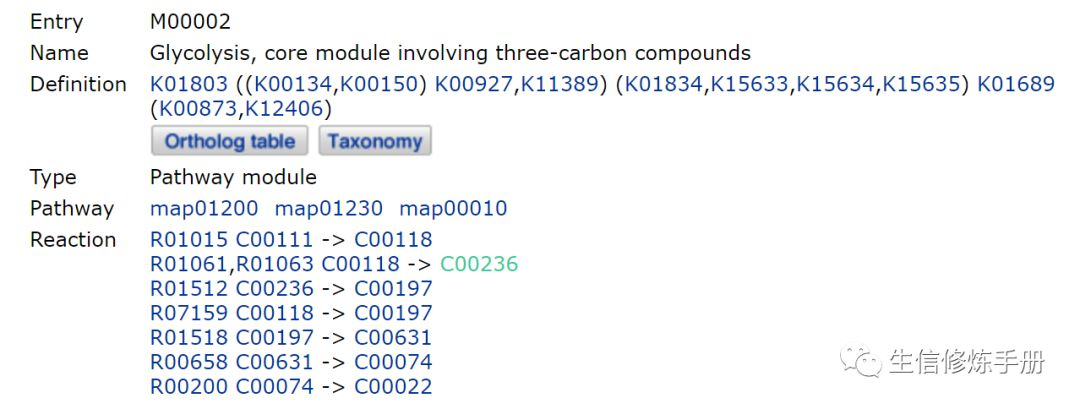Click compound C00022 link
Screen dimensions: 1080x409
click(x=393, y=386)
